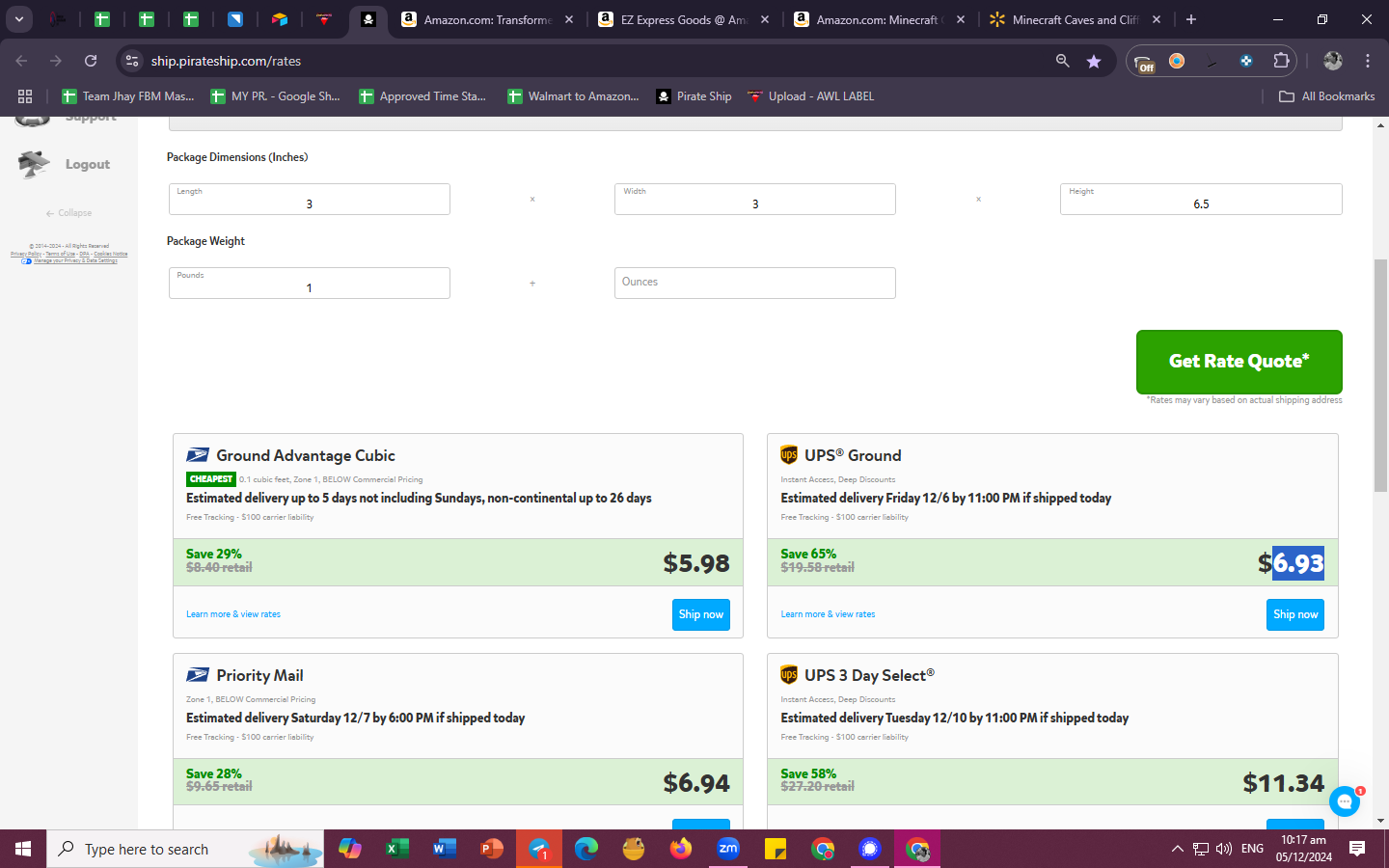Select the $11.34 UPS 3 Day Select price
Viewport: 1389px width, 868px height.
pos(1284,783)
